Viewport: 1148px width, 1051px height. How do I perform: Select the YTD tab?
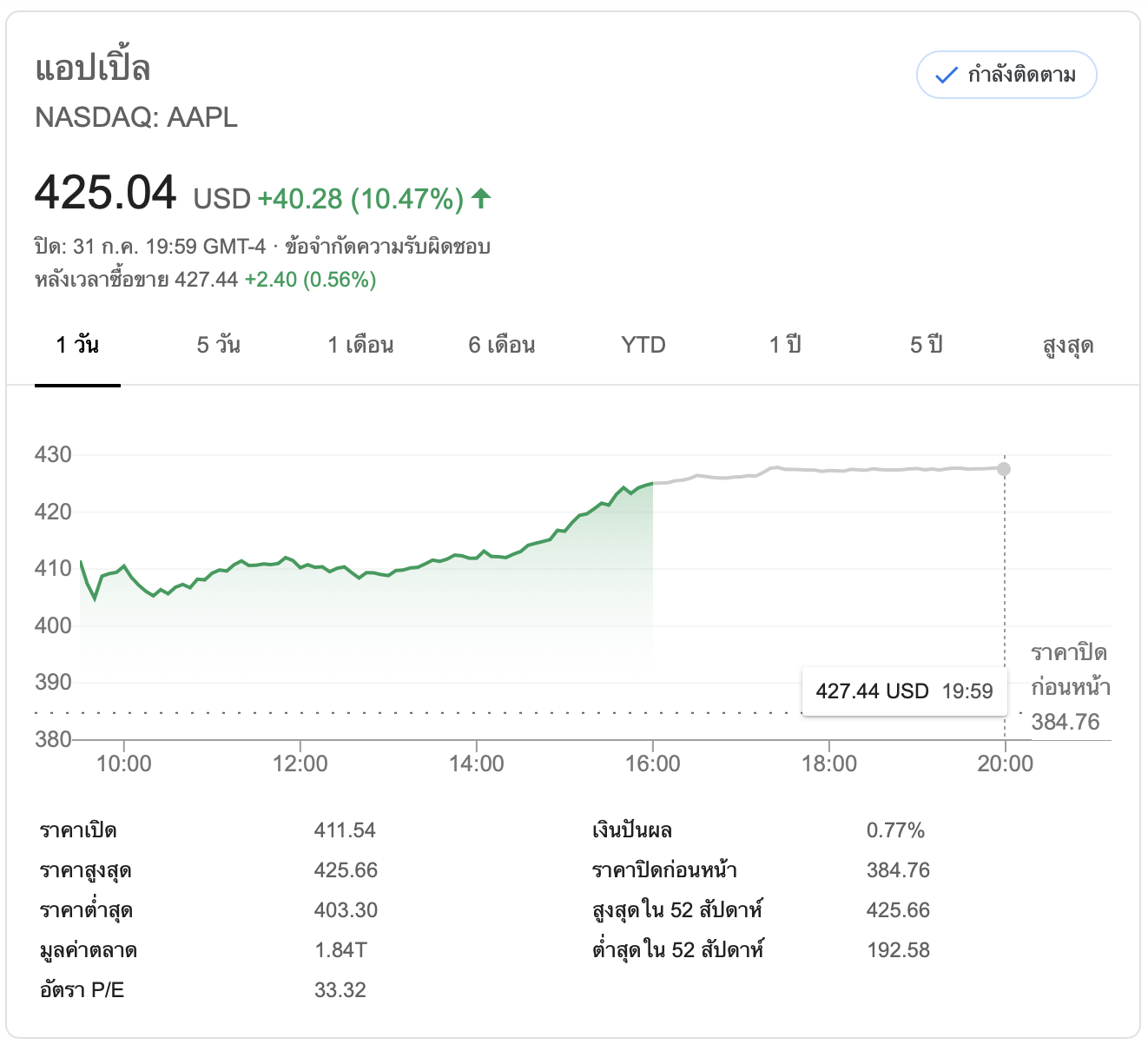click(643, 346)
